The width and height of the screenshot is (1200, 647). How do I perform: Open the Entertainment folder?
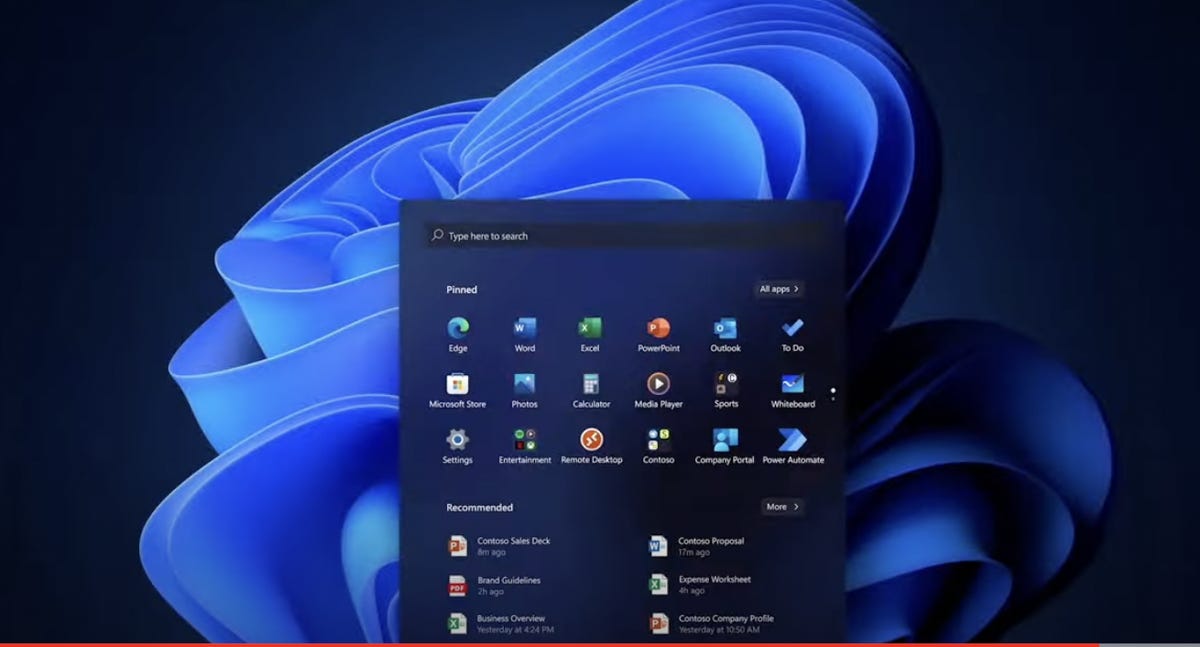(x=525, y=446)
